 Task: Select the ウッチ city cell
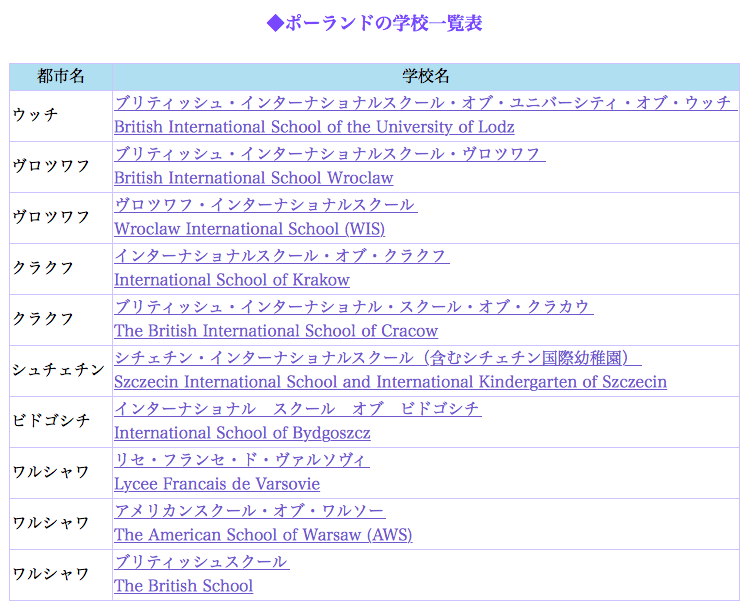click(x=61, y=116)
